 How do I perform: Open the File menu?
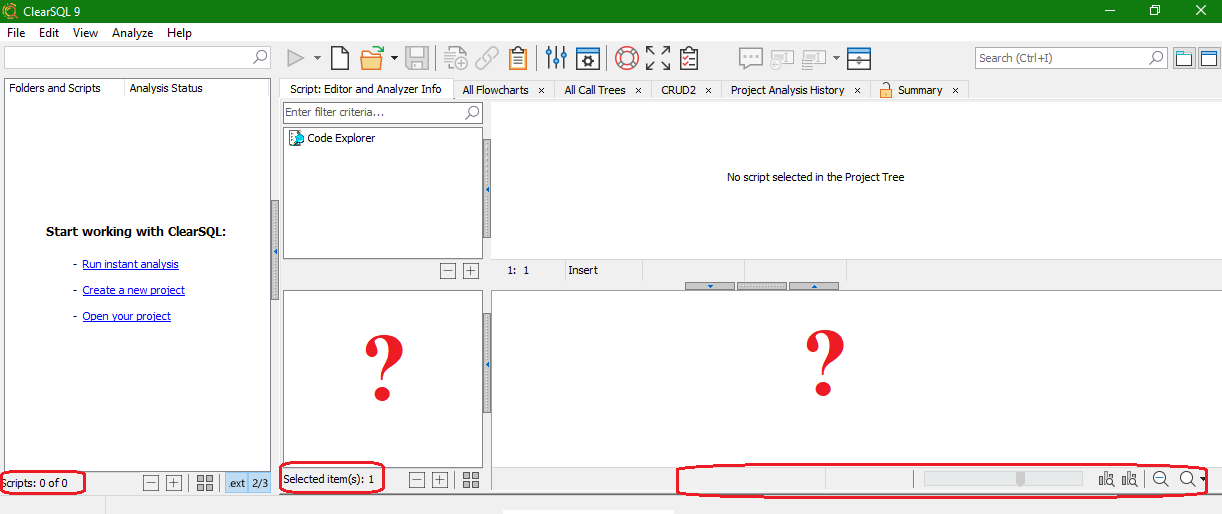pyautogui.click(x=16, y=33)
